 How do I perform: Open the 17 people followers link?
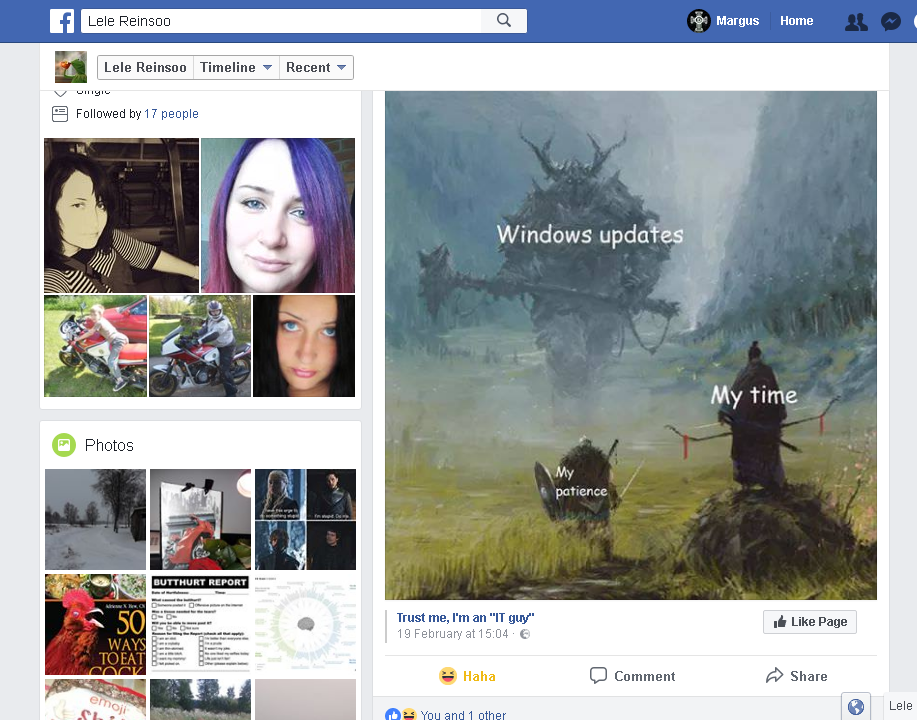tap(171, 113)
